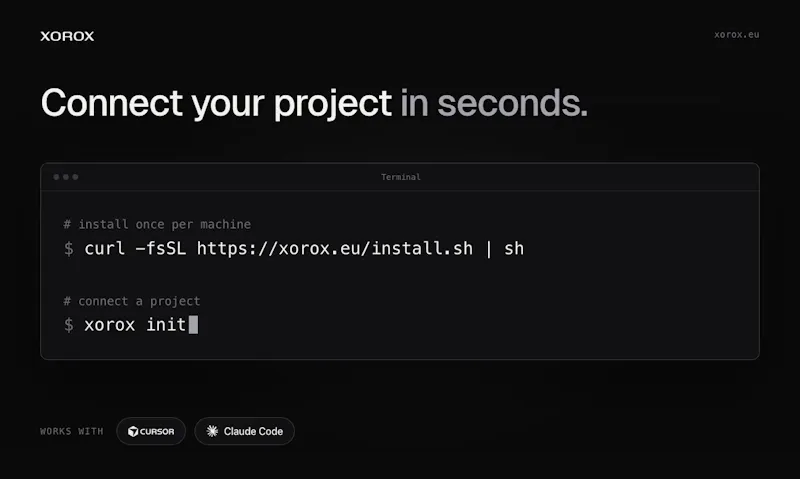Click the WORKS WITH label
The image size is (800, 479).
(x=71, y=432)
